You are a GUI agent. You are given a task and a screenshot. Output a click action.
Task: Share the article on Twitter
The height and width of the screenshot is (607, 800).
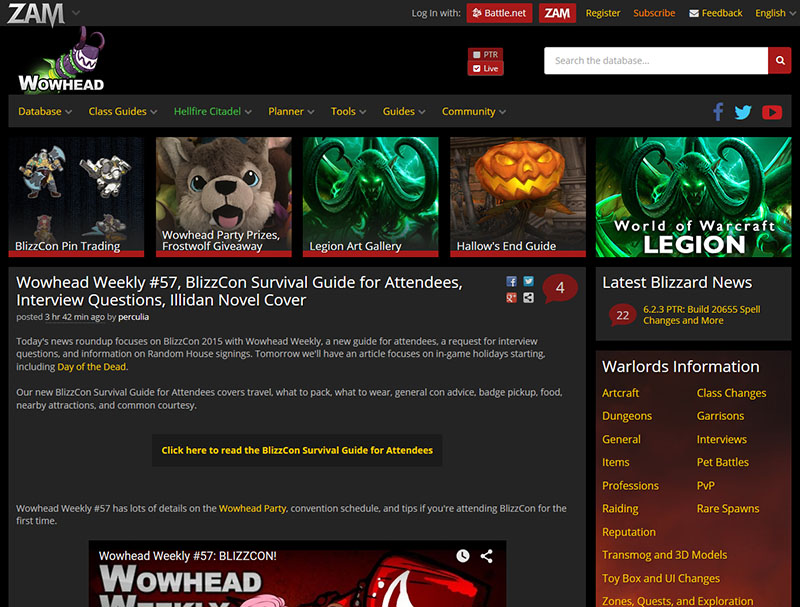tap(528, 281)
